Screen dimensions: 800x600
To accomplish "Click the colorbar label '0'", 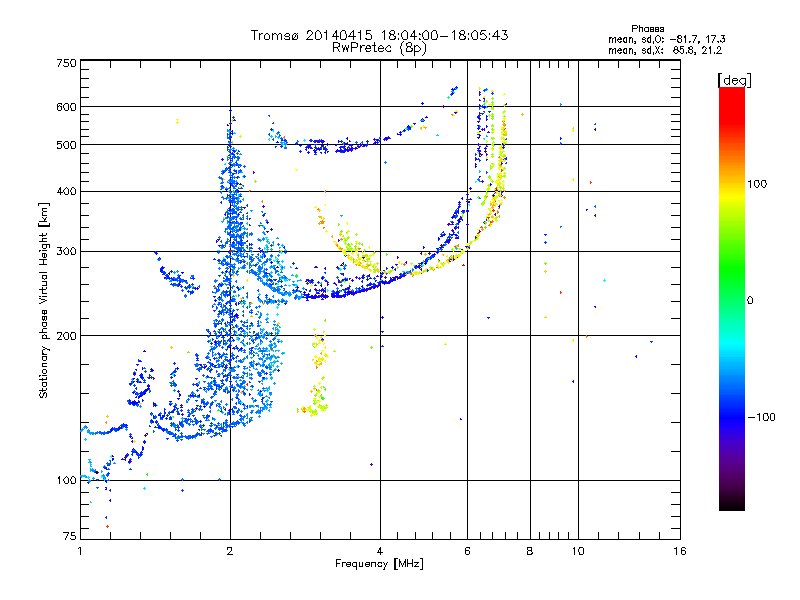I will click(x=750, y=301).
